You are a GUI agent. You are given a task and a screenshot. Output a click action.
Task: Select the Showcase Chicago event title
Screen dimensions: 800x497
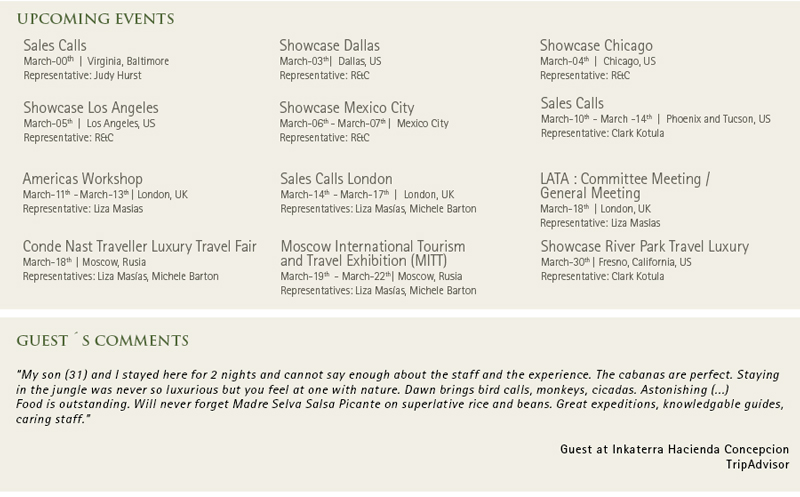pos(596,45)
